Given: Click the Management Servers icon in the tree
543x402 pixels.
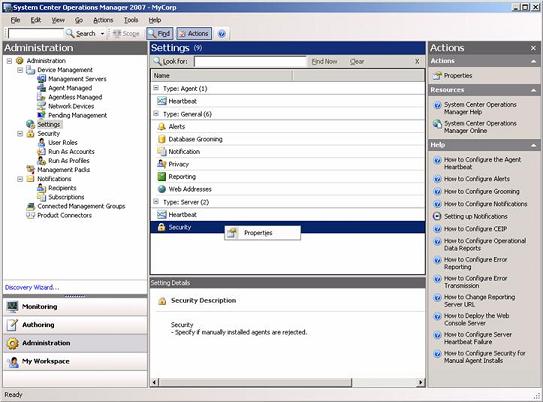Looking at the screenshot, I should (x=42, y=79).
